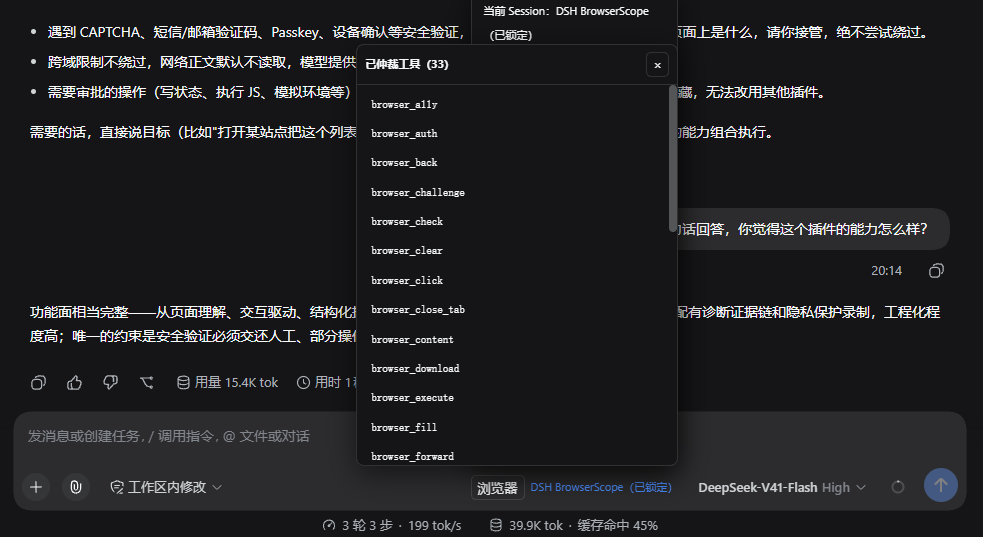Viewport: 983px width, 537px height.
Task: Click the 20:14 timestamp
Action: [886, 271]
